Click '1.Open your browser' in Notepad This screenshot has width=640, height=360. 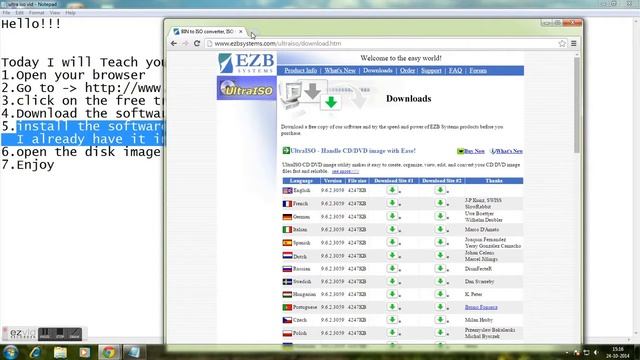73,75
